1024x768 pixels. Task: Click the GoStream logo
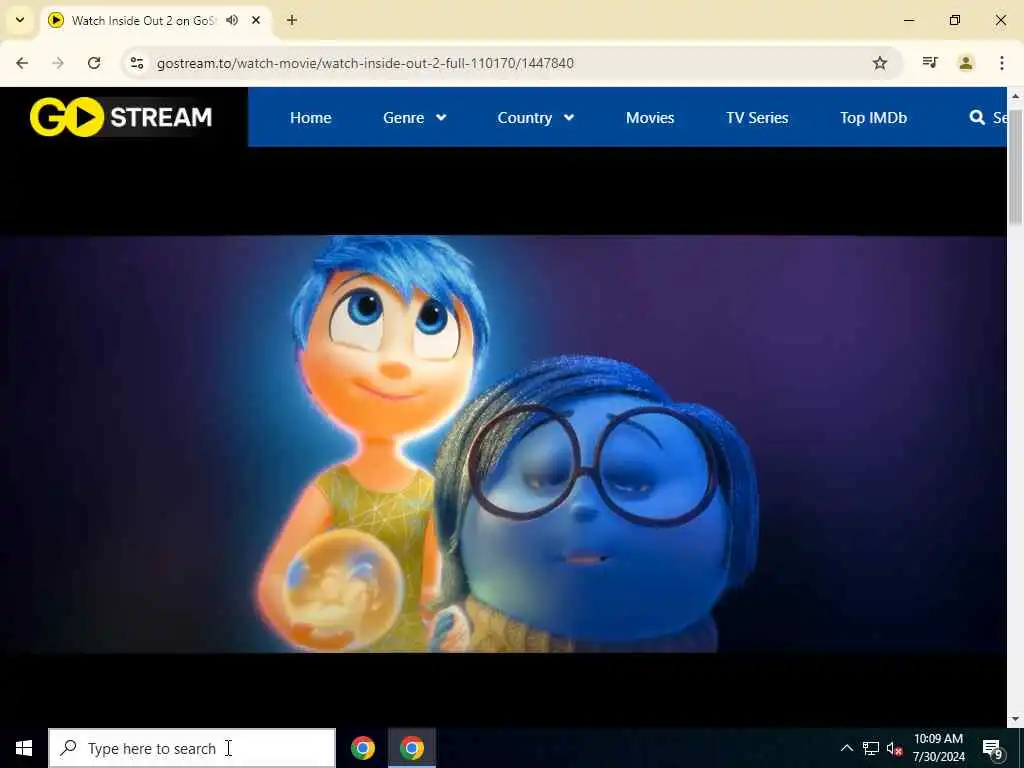pos(121,118)
